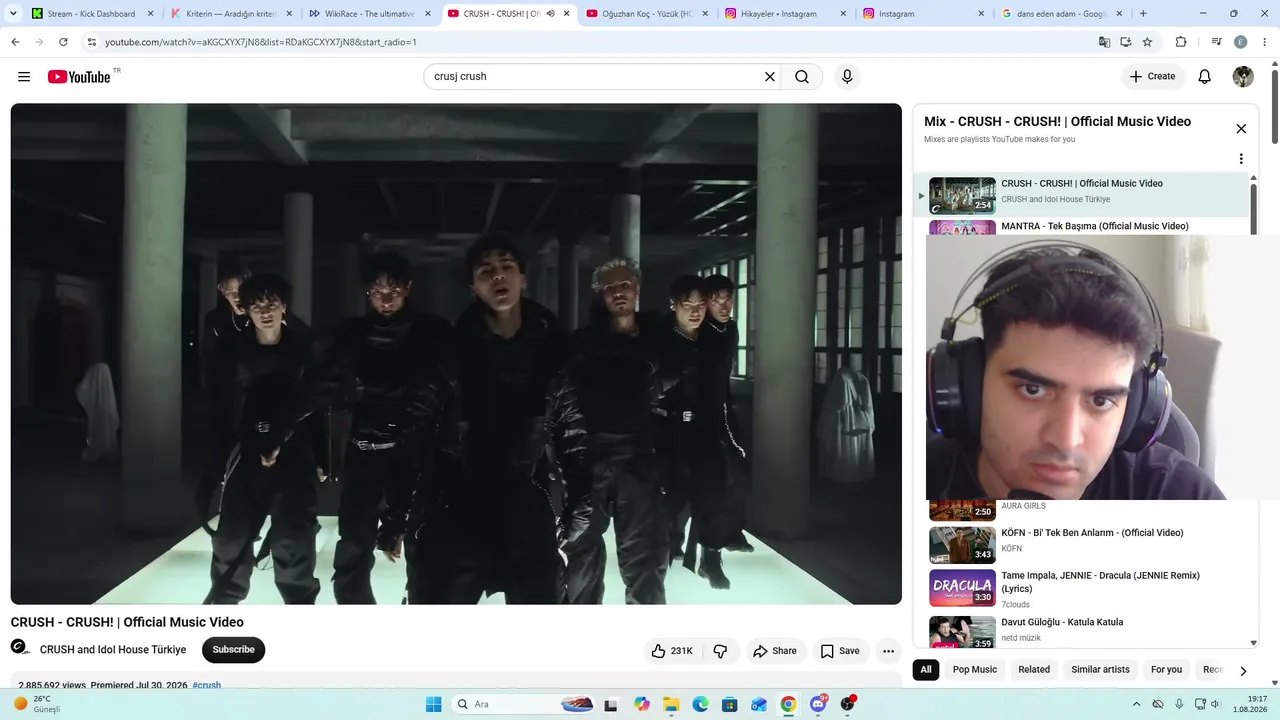
Task: Switch to the Stream - Kick Dashboard tab
Action: [x=92, y=14]
